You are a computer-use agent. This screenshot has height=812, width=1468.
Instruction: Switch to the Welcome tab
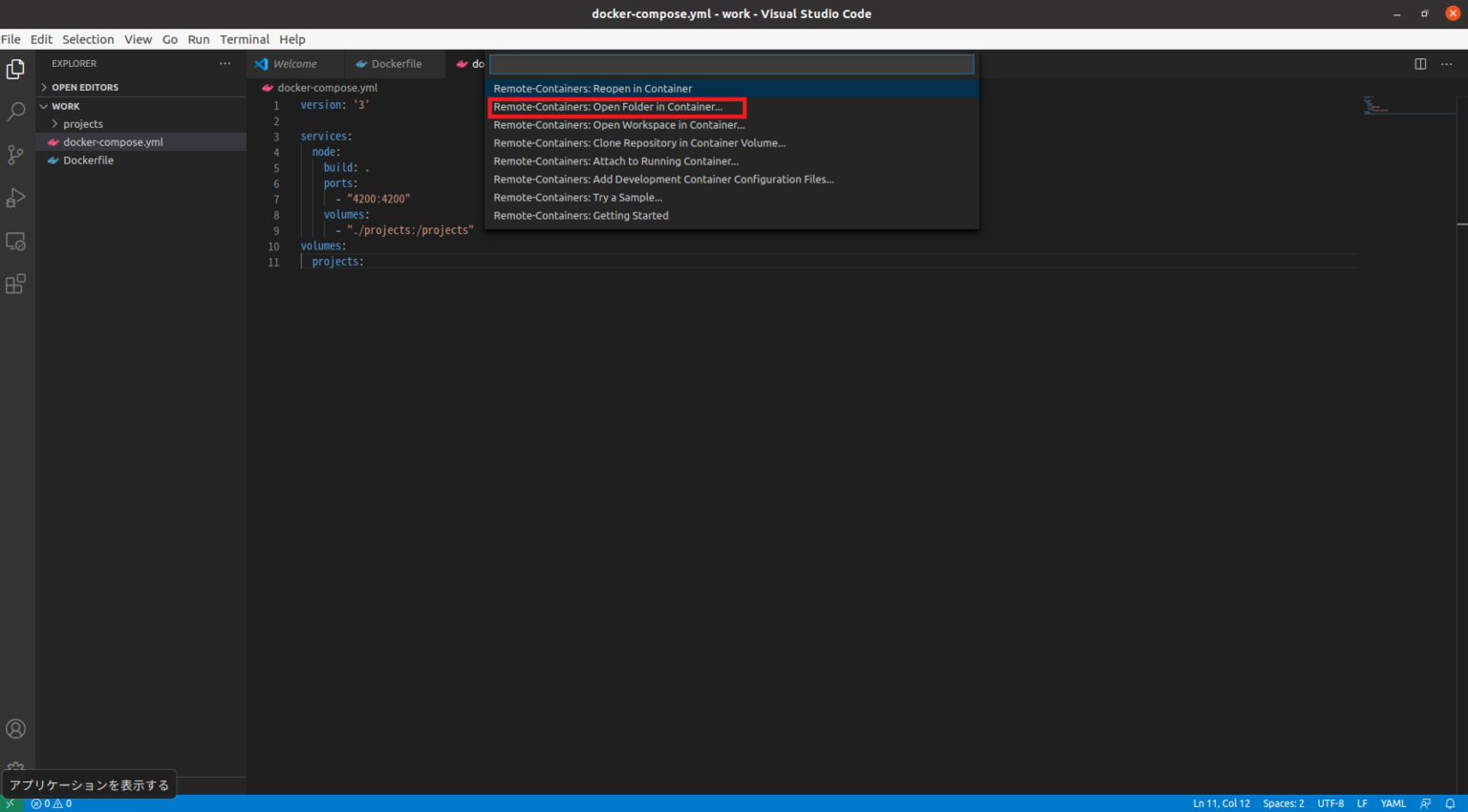tap(295, 63)
